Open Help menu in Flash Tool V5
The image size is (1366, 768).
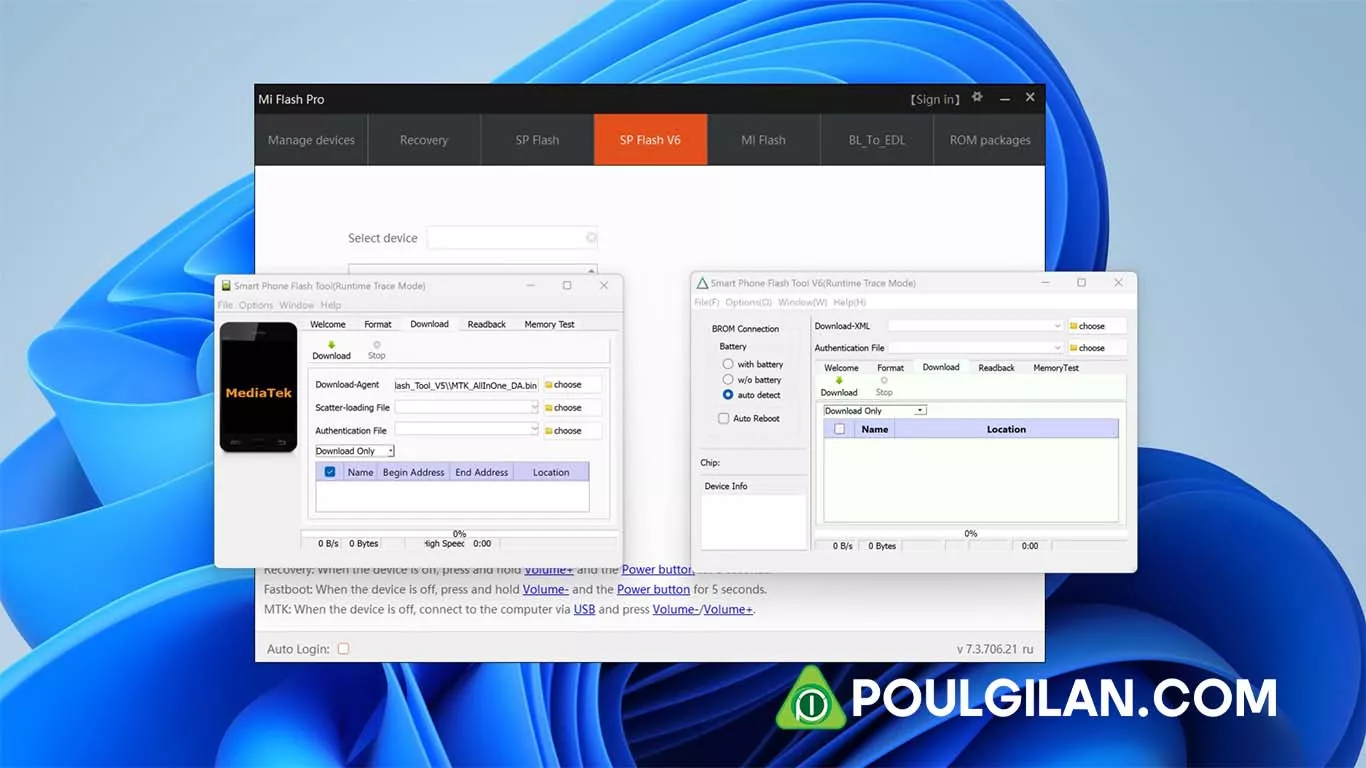pos(331,305)
